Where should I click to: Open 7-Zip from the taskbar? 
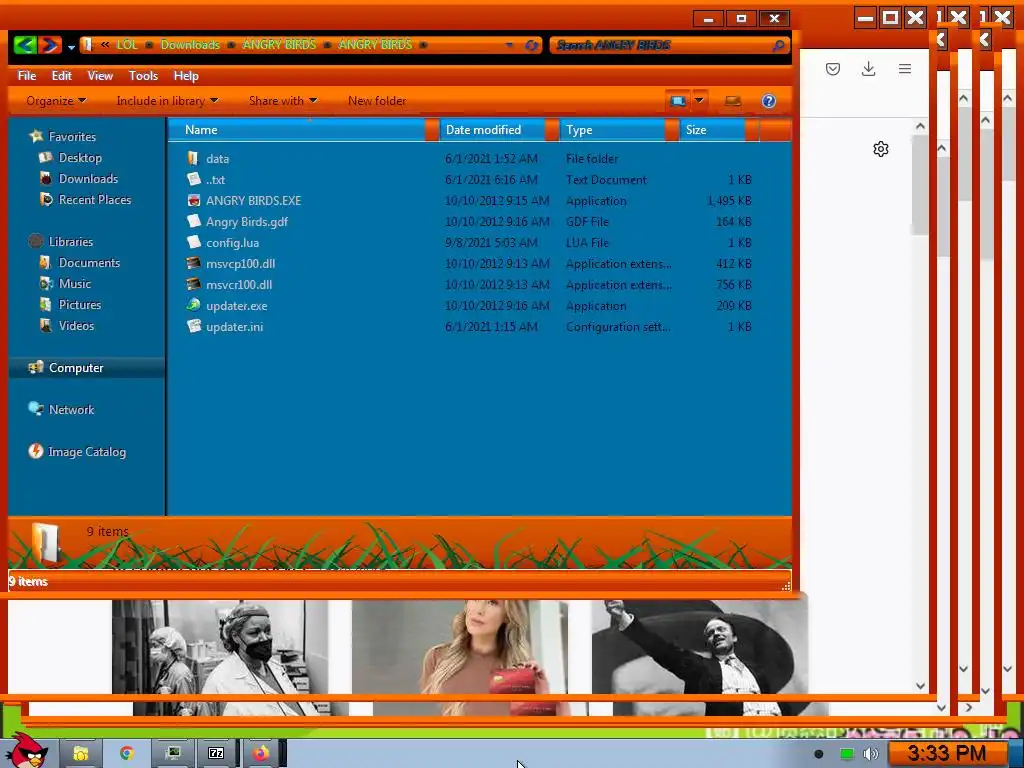(x=216, y=753)
